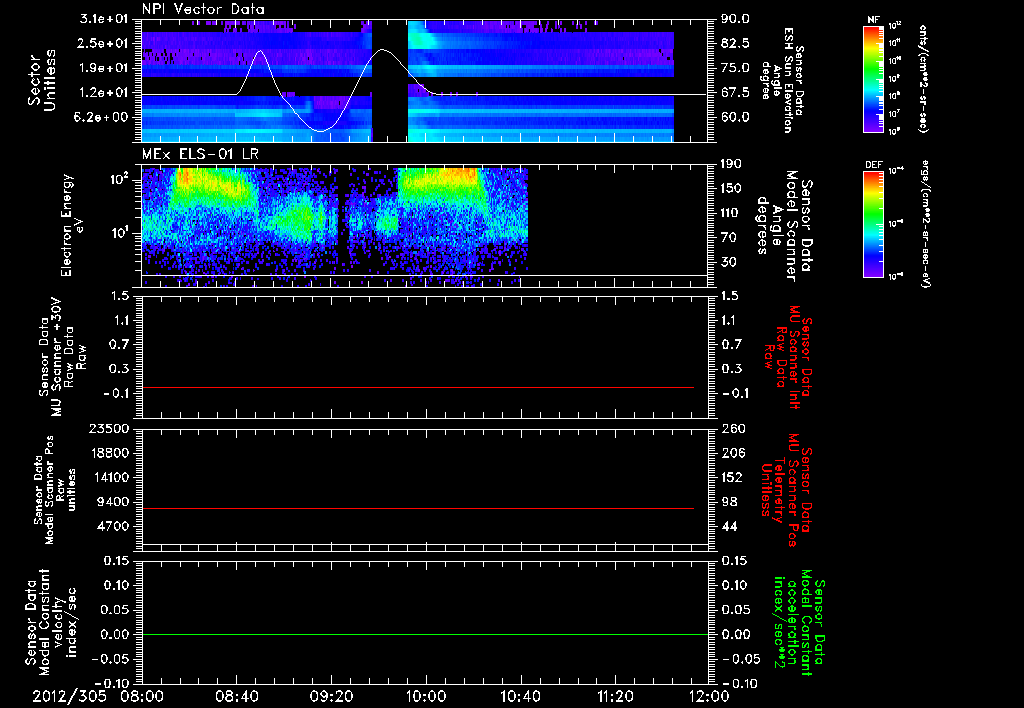Click the red MU Scanner +30V raw data line
1024x708 pixels.
(418, 387)
